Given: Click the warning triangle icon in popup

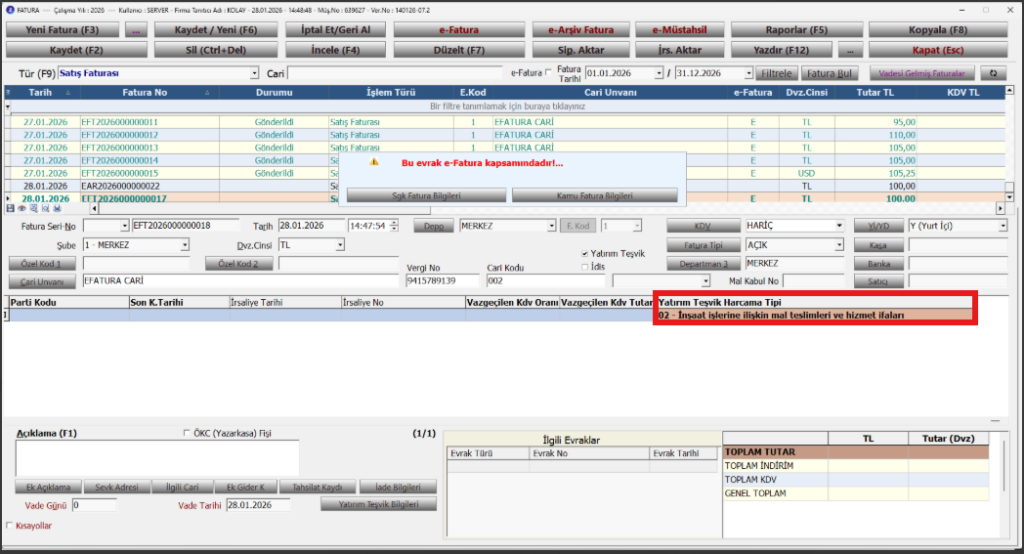Looking at the screenshot, I should 374,162.
